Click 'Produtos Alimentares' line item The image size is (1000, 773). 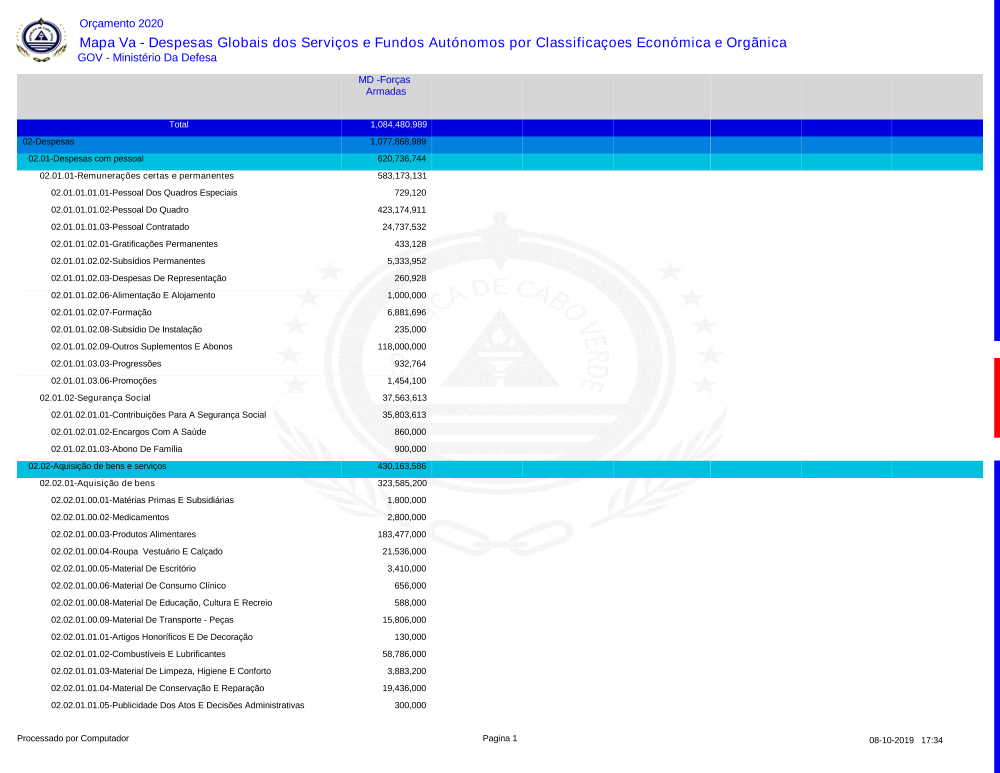click(124, 534)
